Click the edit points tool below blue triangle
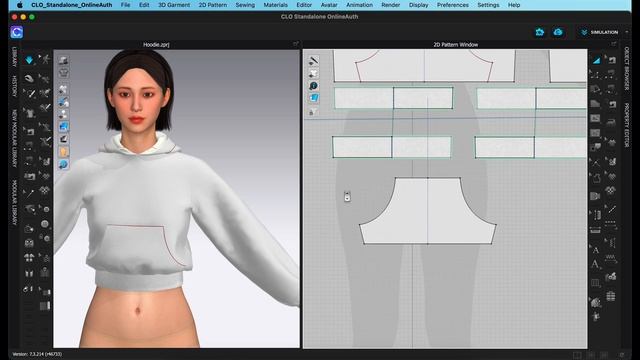 (596, 75)
